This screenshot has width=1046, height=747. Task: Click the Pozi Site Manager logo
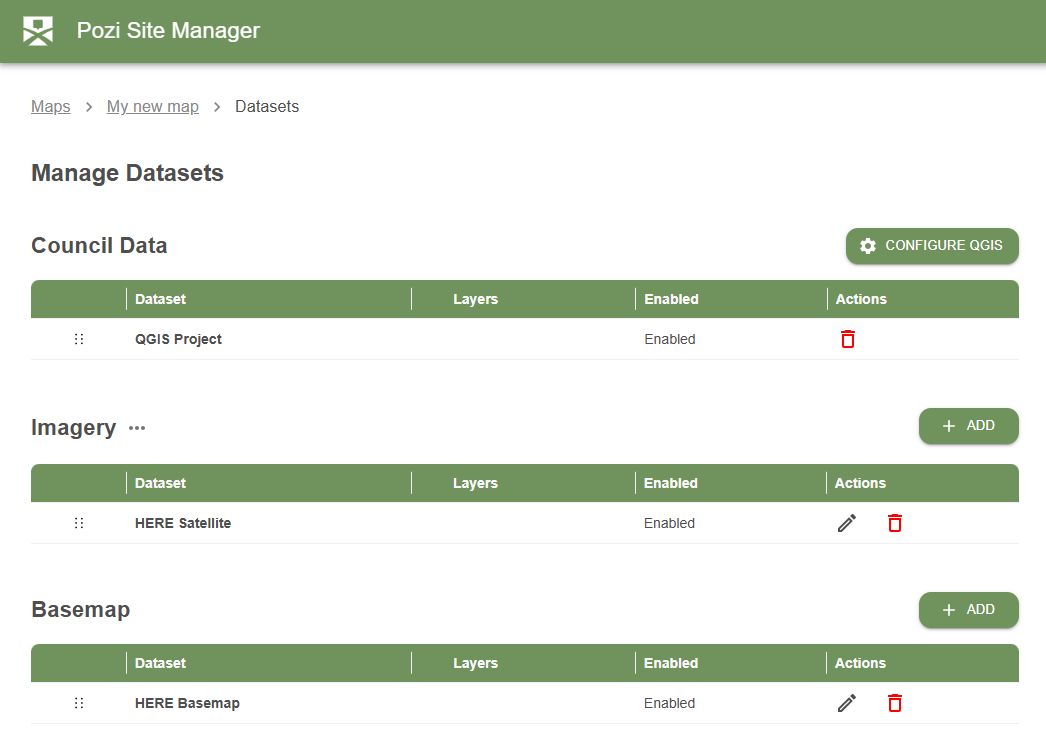click(38, 30)
